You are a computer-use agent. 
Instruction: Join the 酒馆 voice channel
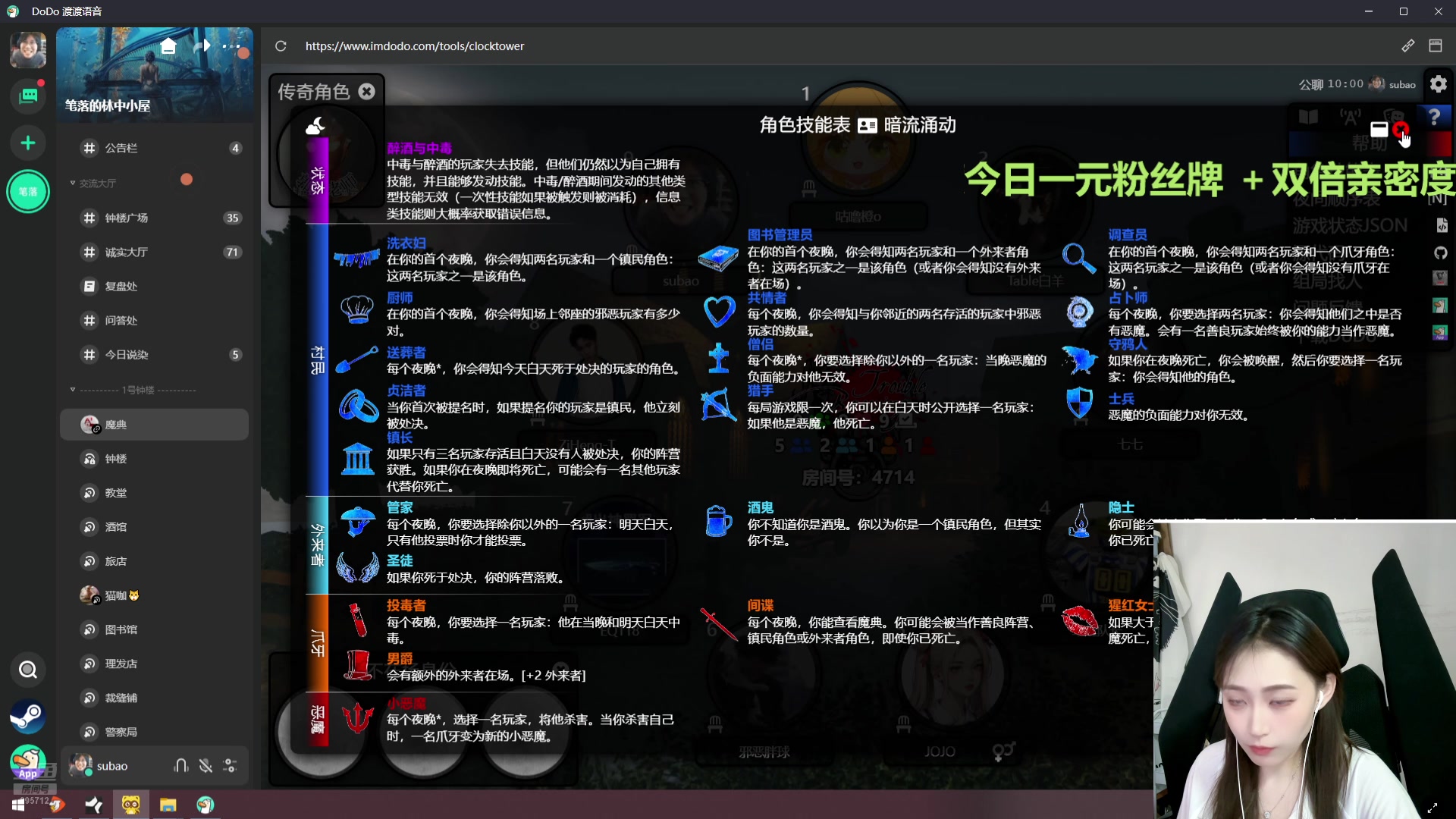click(x=154, y=527)
